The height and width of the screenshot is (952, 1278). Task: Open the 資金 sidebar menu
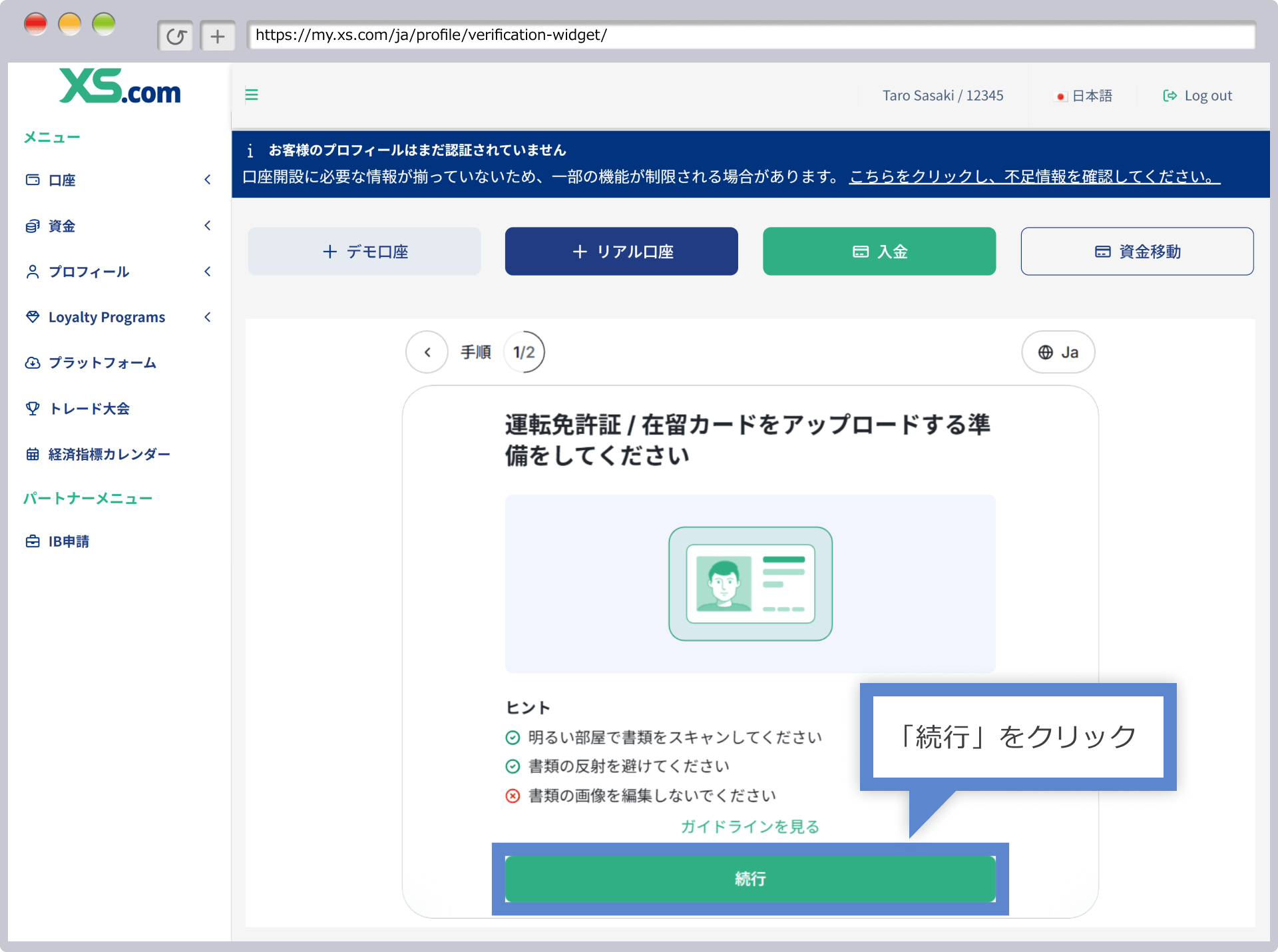(118, 226)
